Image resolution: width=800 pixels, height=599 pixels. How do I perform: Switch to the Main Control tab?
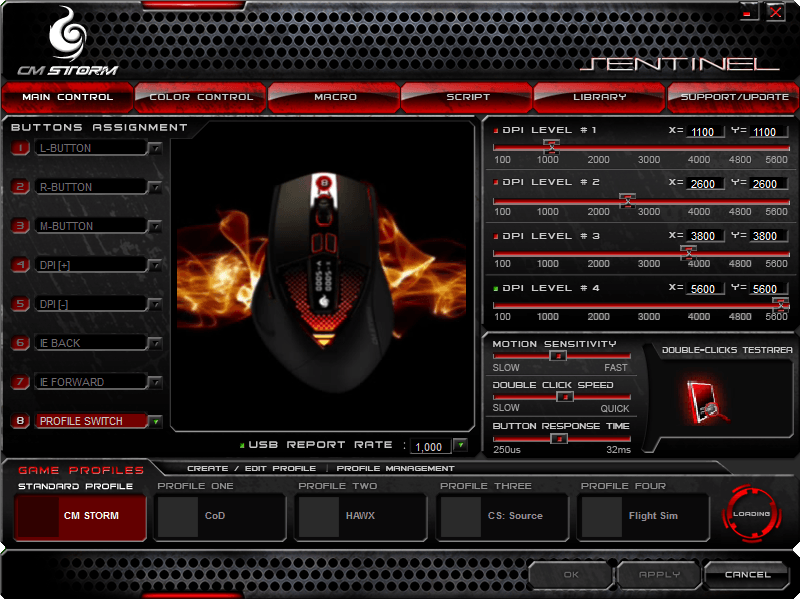pyautogui.click(x=67, y=97)
